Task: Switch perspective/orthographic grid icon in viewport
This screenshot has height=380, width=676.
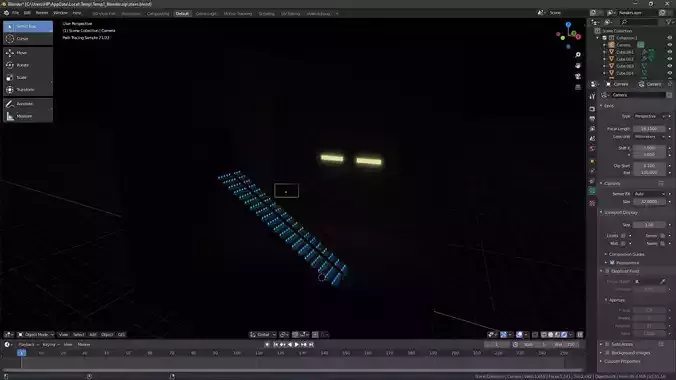Action: pos(578,87)
